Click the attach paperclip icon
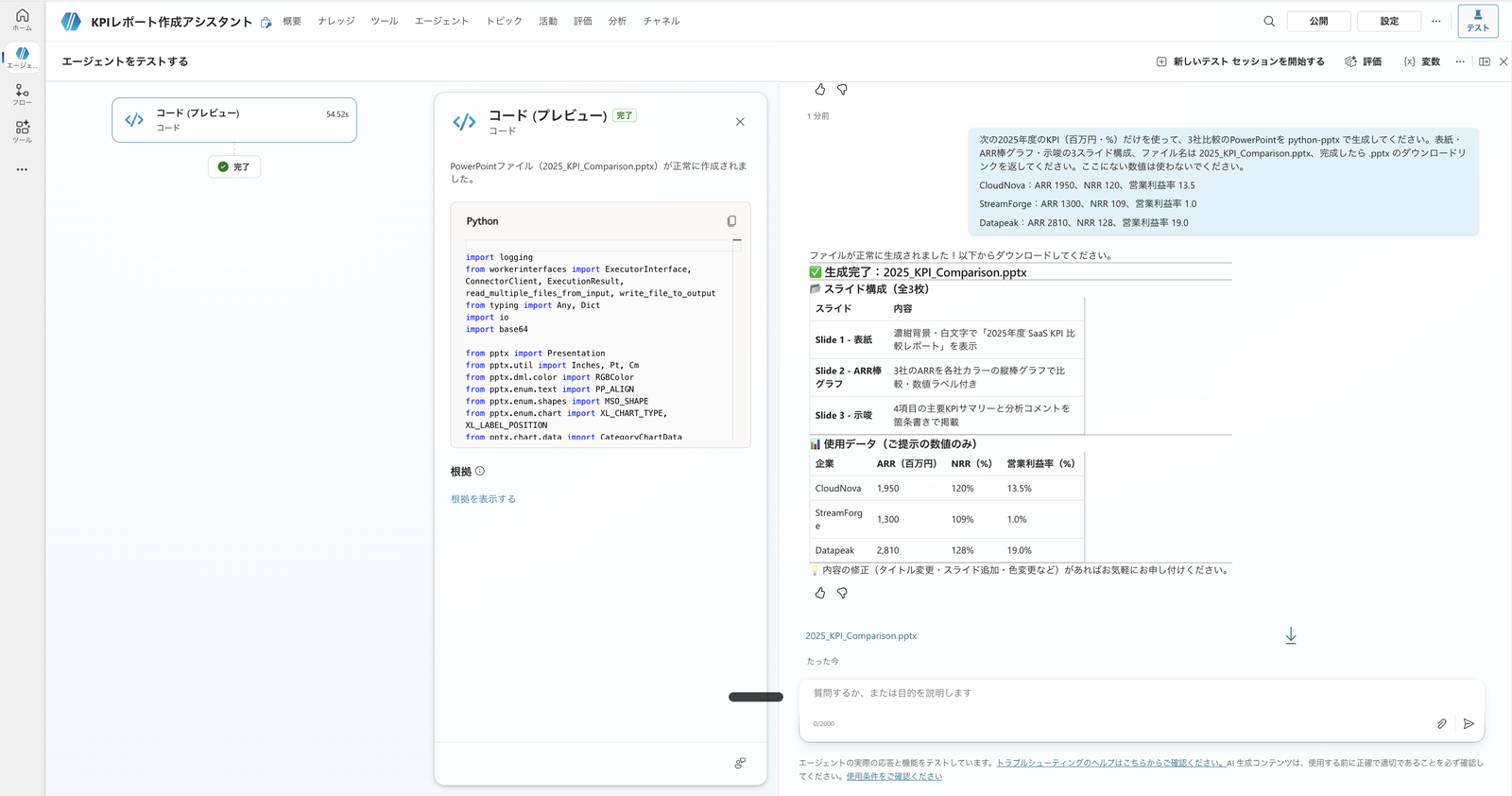 pyautogui.click(x=1442, y=724)
